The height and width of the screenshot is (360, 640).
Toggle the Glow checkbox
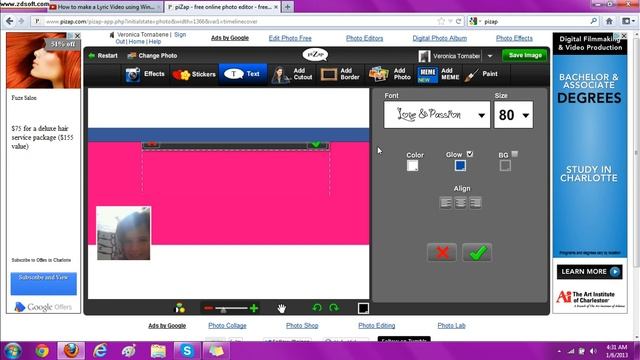tap(470, 154)
